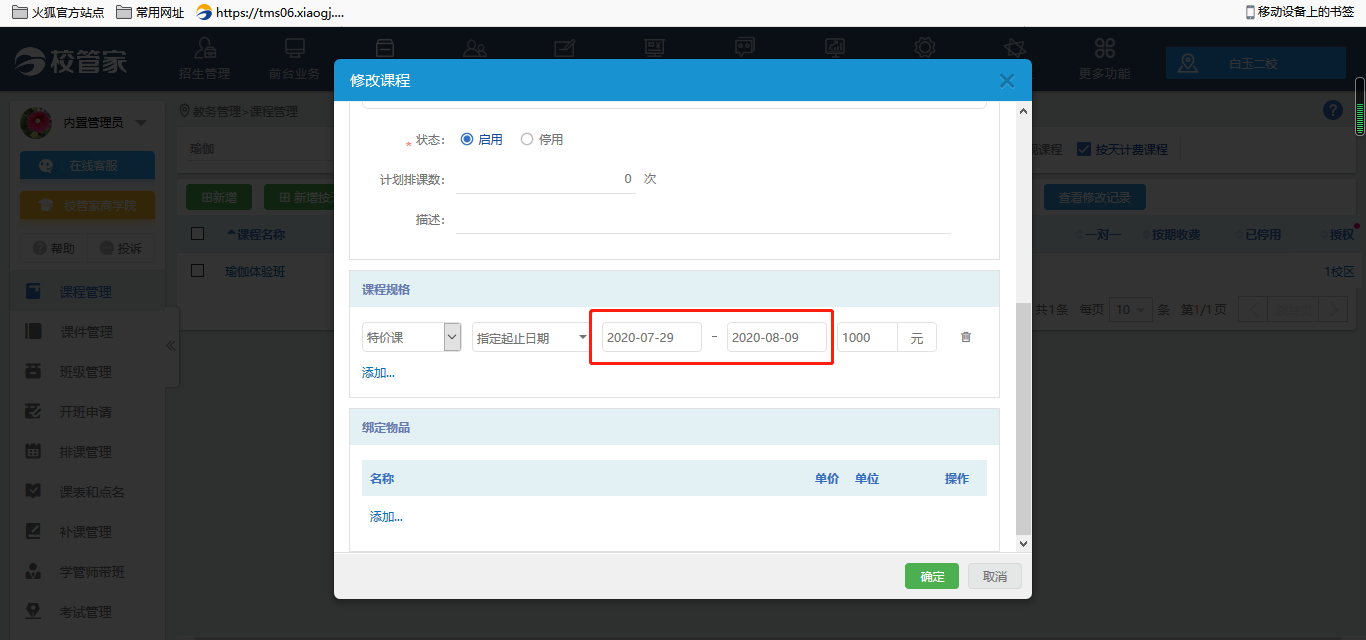The width and height of the screenshot is (1366, 640).
Task: Toggle the 按天计费课程 checkbox
Action: (1083, 149)
